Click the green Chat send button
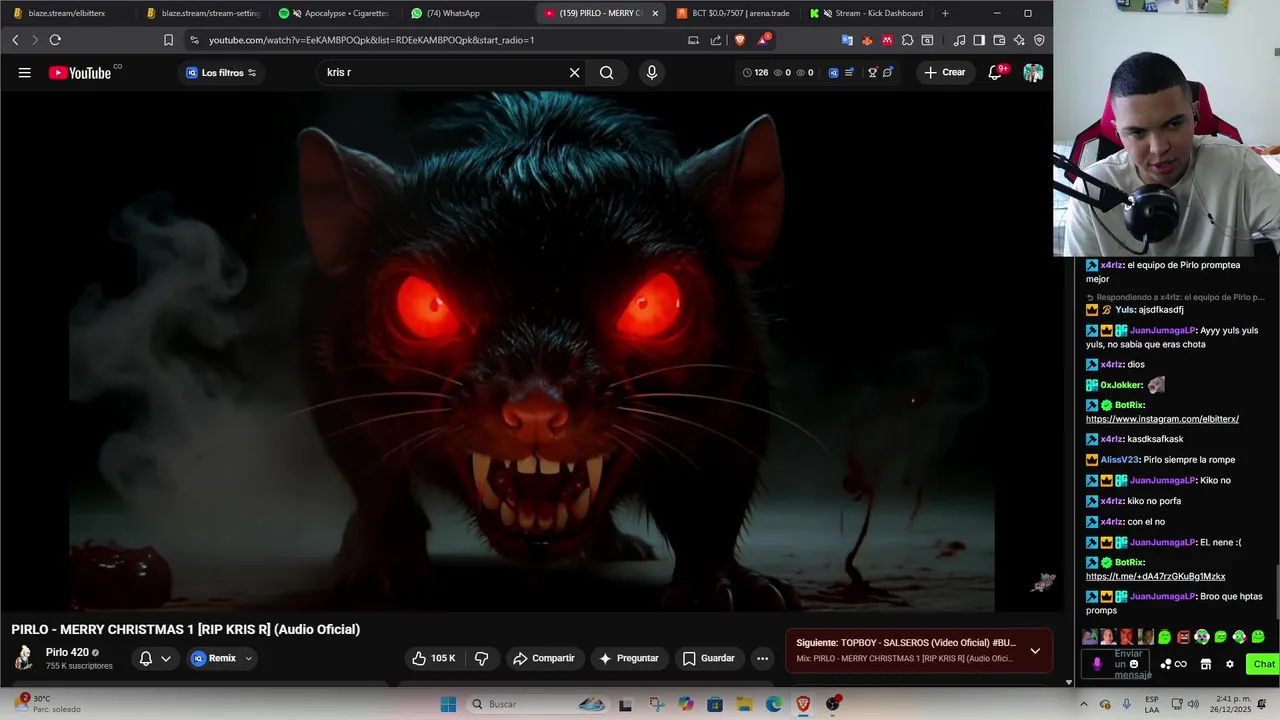The image size is (1280, 720). click(1264, 664)
